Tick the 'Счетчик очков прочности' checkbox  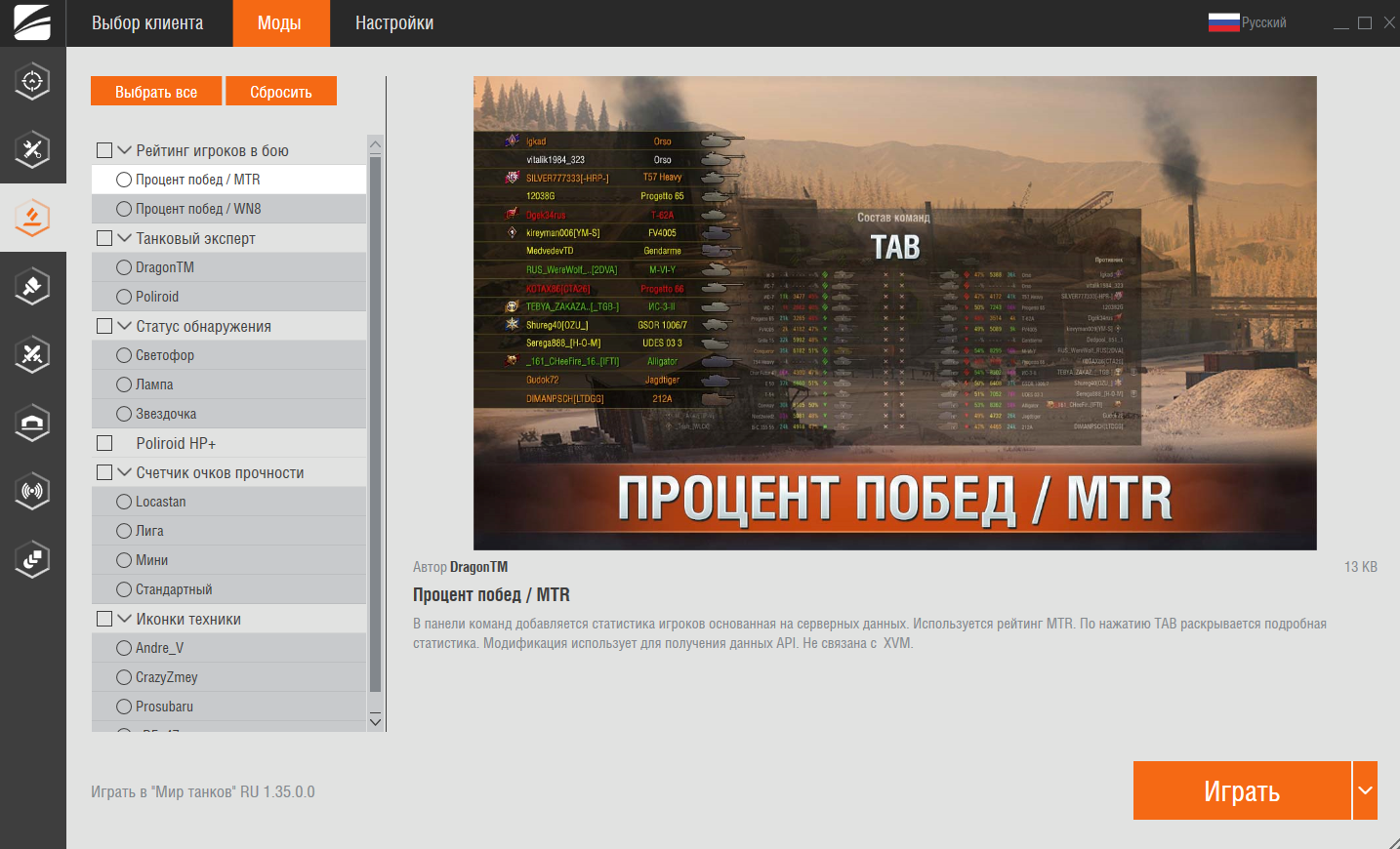[104, 472]
